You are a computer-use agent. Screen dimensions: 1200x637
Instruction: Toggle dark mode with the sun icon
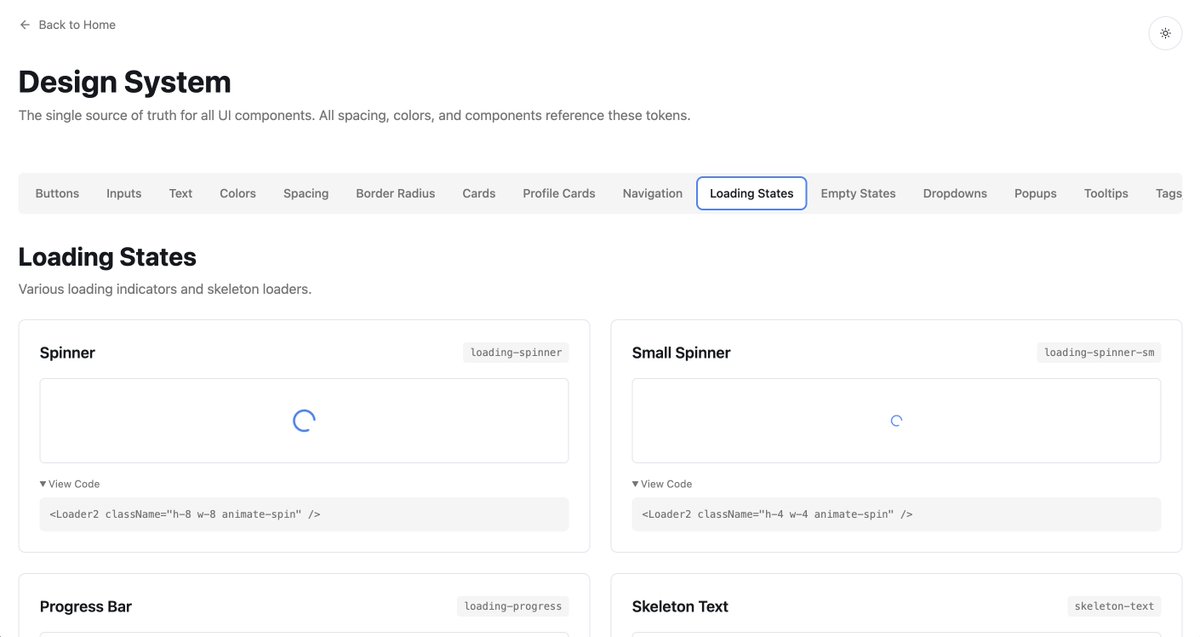pos(1164,32)
